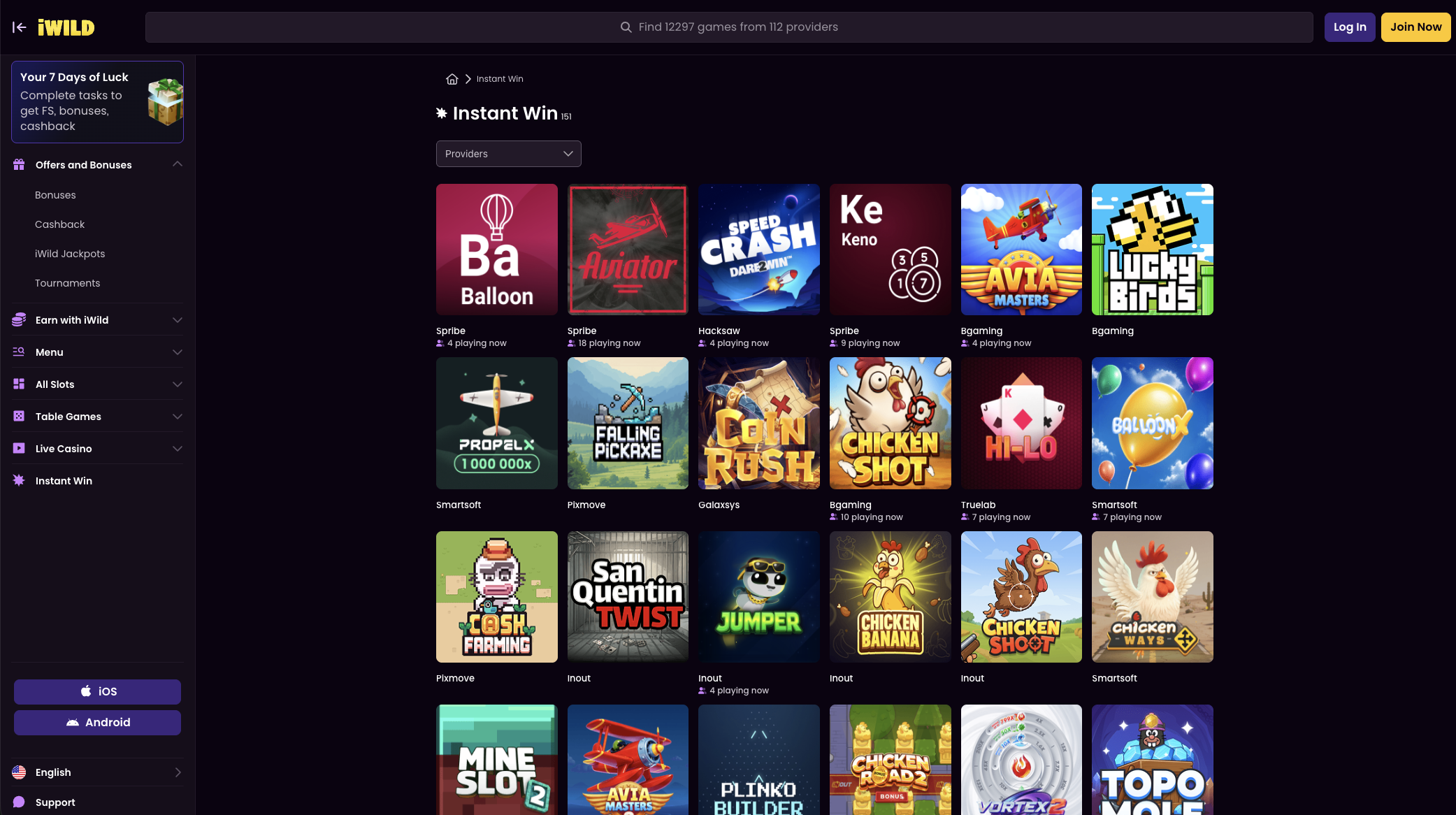Click the Support chat bubble icon
Screen dimensions: 1456x815
(x=19, y=802)
